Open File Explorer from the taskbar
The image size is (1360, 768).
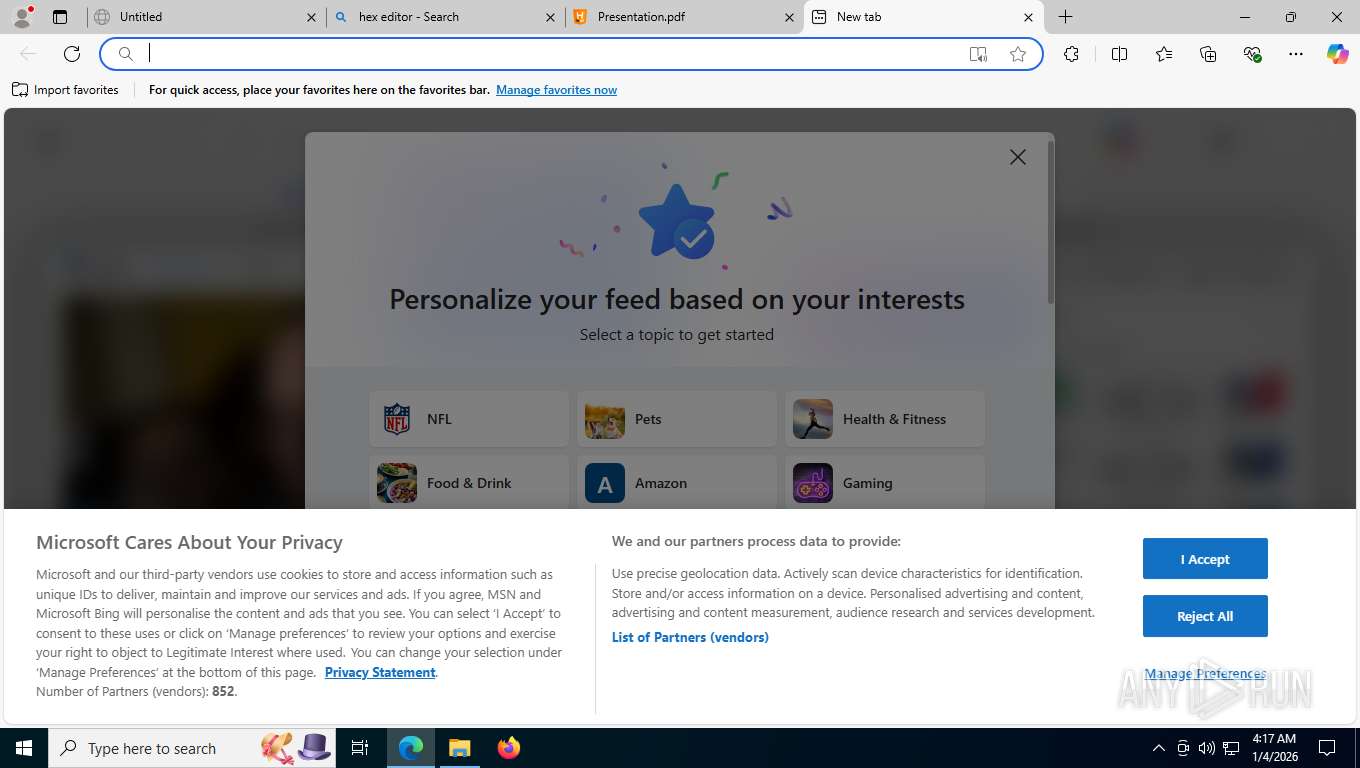click(x=459, y=748)
